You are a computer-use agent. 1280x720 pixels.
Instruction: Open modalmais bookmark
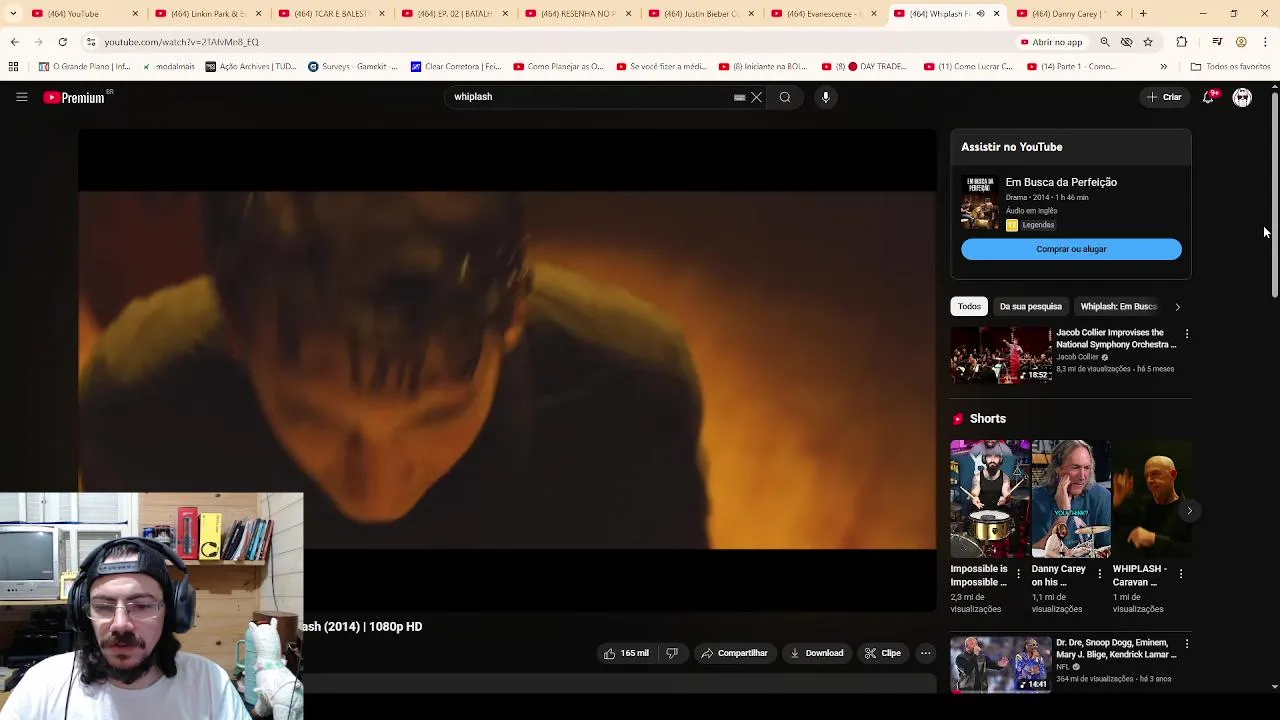168,67
